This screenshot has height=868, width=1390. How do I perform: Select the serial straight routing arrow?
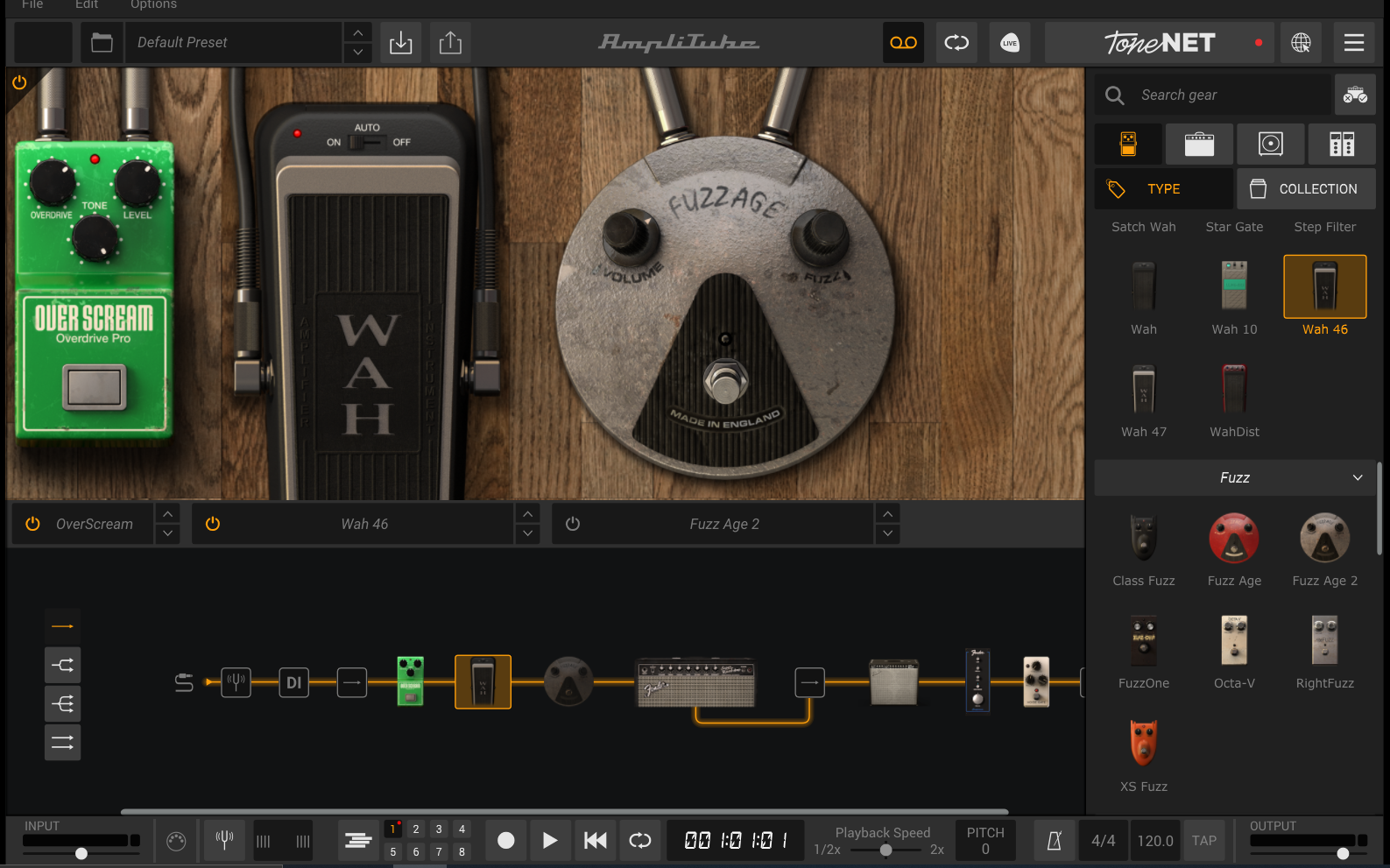pos(62,626)
